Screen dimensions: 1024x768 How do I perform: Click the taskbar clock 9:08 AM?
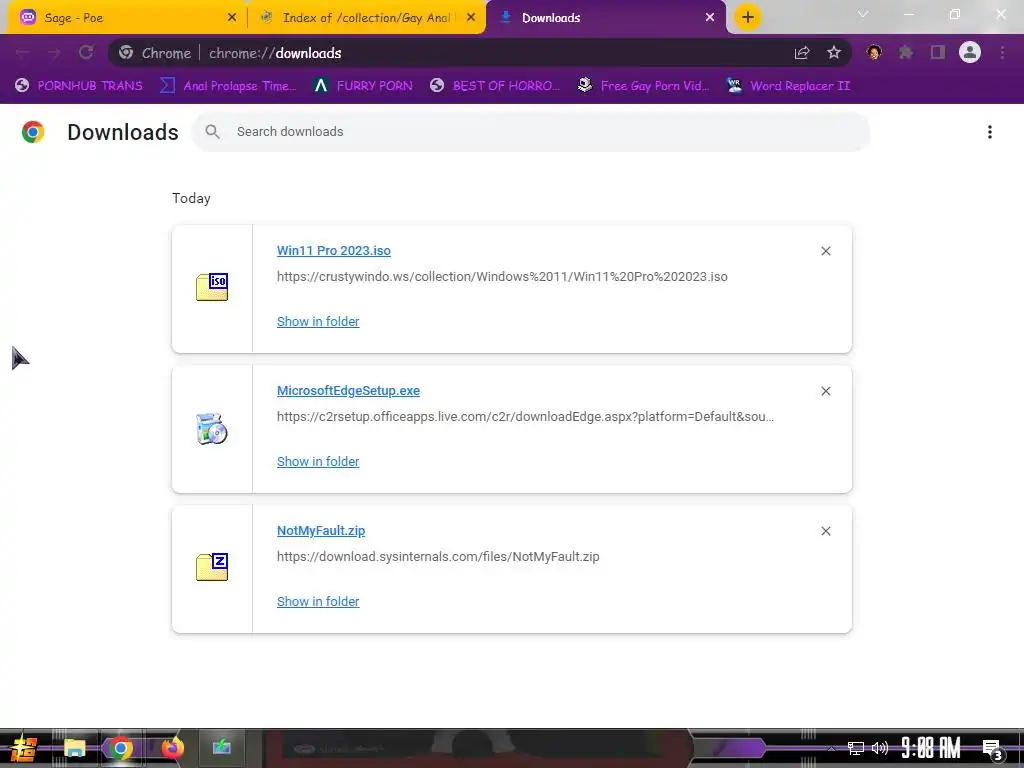(931, 748)
